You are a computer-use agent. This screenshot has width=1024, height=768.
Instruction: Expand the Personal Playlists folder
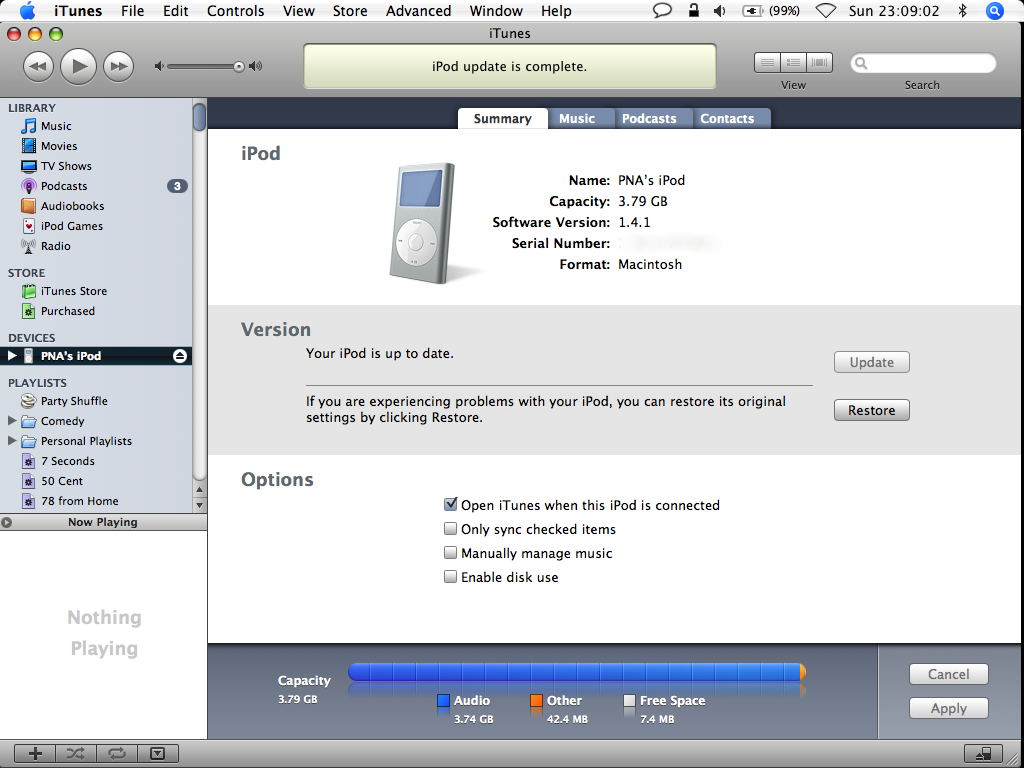[12, 441]
